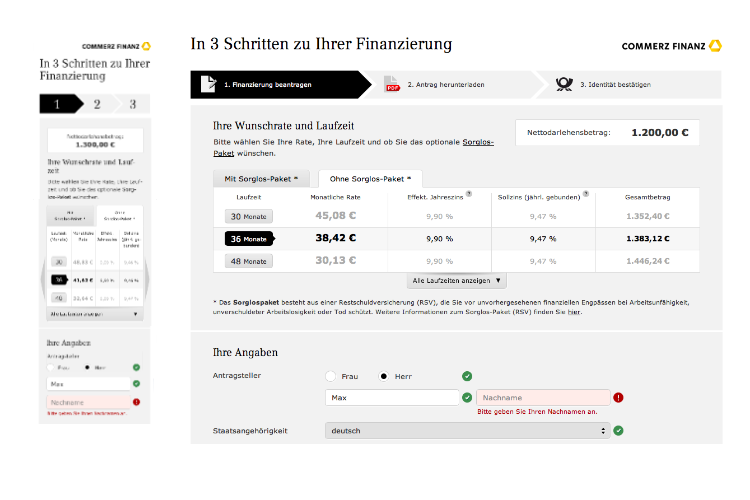Image resolution: width=750 pixels, height=500 pixels.
Task: Click the red PDF icon in step 2
Action: [x=393, y=85]
